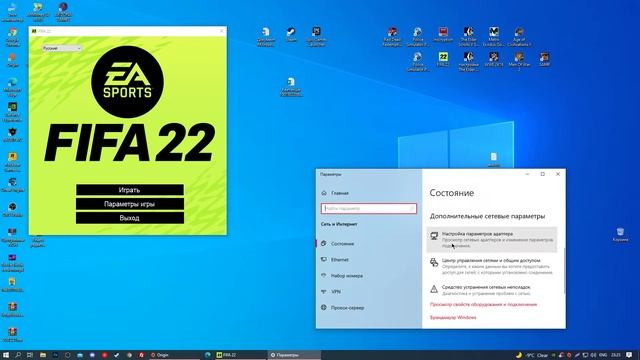Image resolution: width=640 pixels, height=360 pixels.
Task: Click the red circular icon in the taskbar
Action: 104,355
